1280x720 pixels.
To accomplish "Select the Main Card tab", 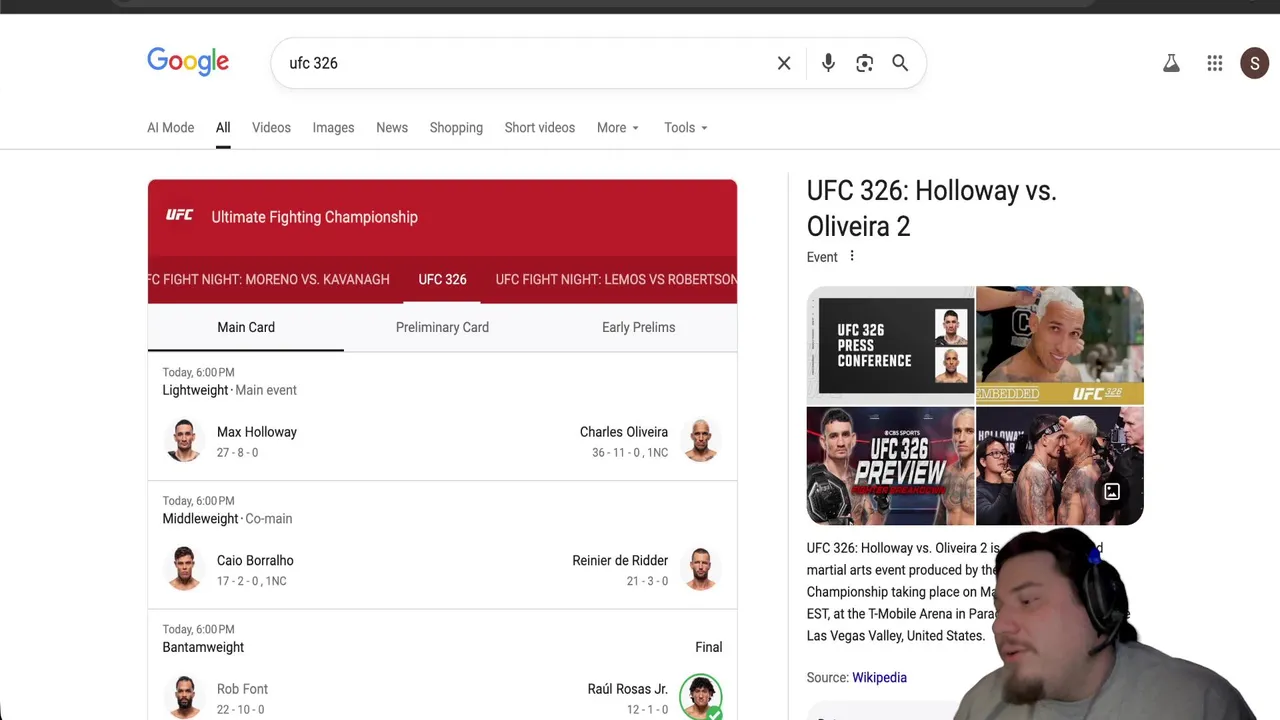I will (246, 327).
